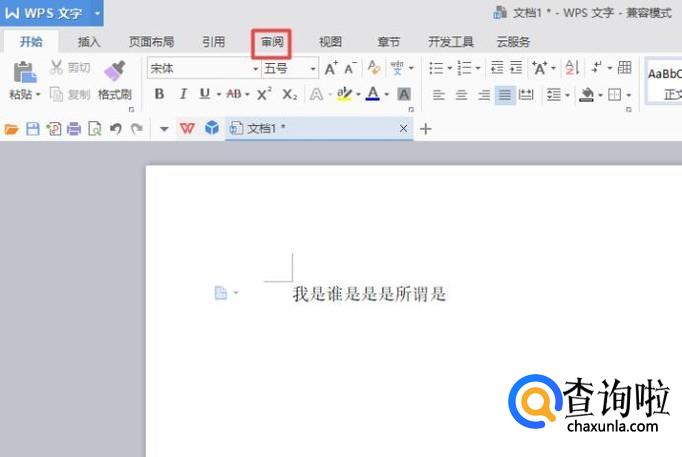
Task: Click the Open folder icon
Action: click(x=12, y=129)
